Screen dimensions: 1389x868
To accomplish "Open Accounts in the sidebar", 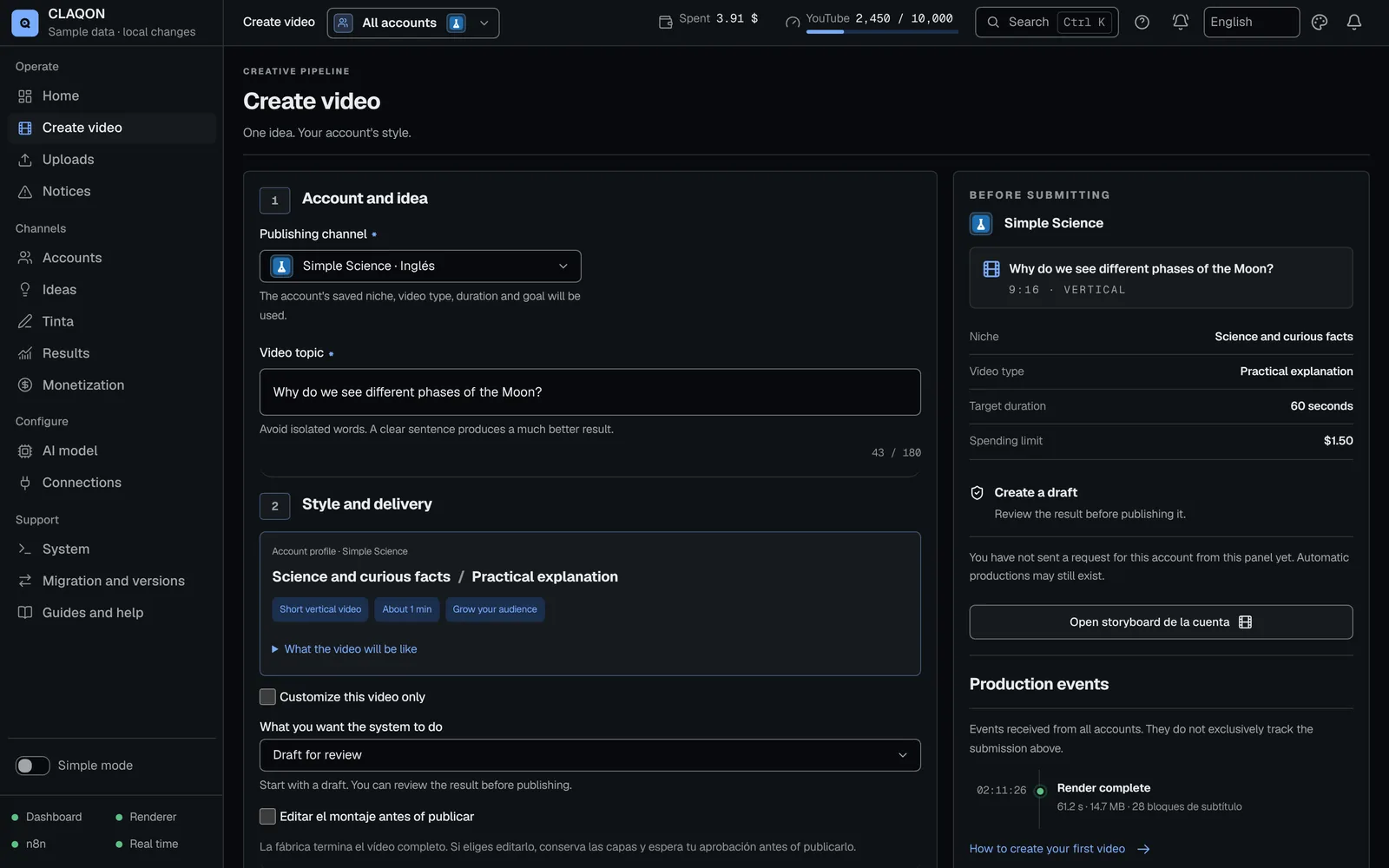I will tap(112, 258).
